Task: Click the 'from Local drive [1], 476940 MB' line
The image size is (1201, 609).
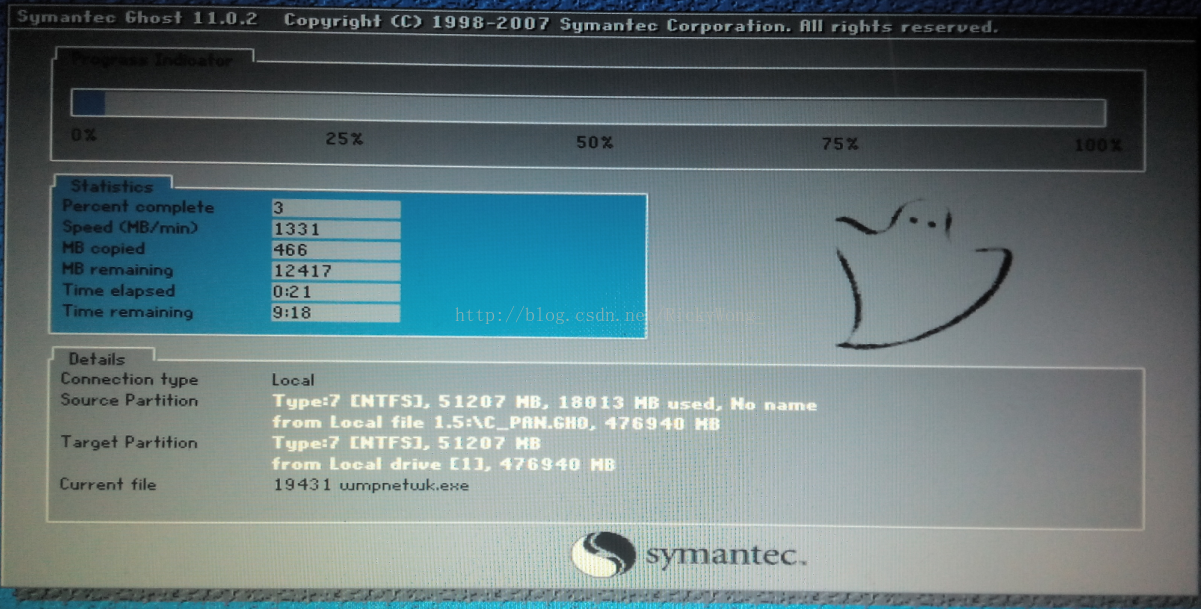Action: (443, 464)
